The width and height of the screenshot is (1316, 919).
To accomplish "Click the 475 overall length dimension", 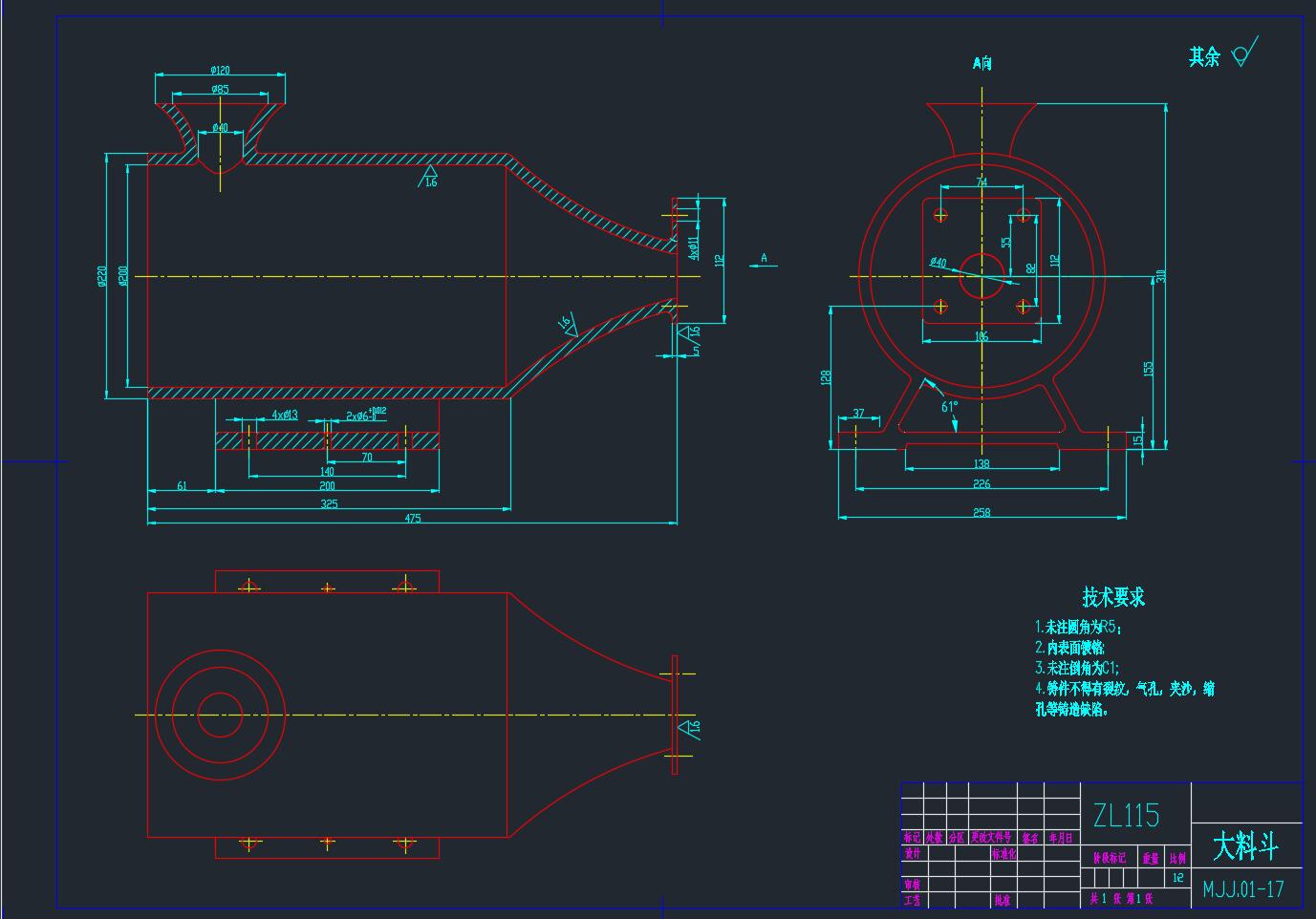I will click(412, 519).
